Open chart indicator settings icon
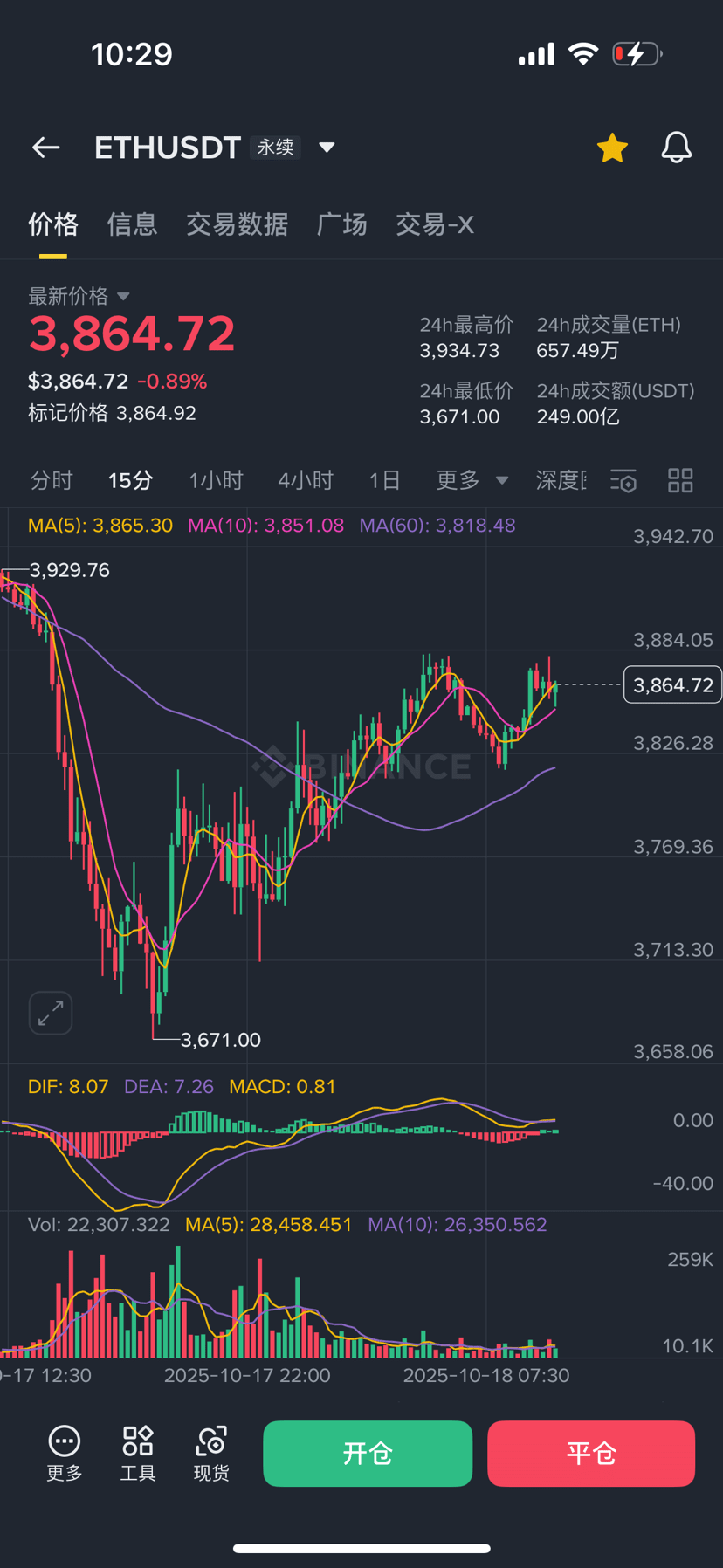The width and height of the screenshot is (723, 1568). click(623, 480)
